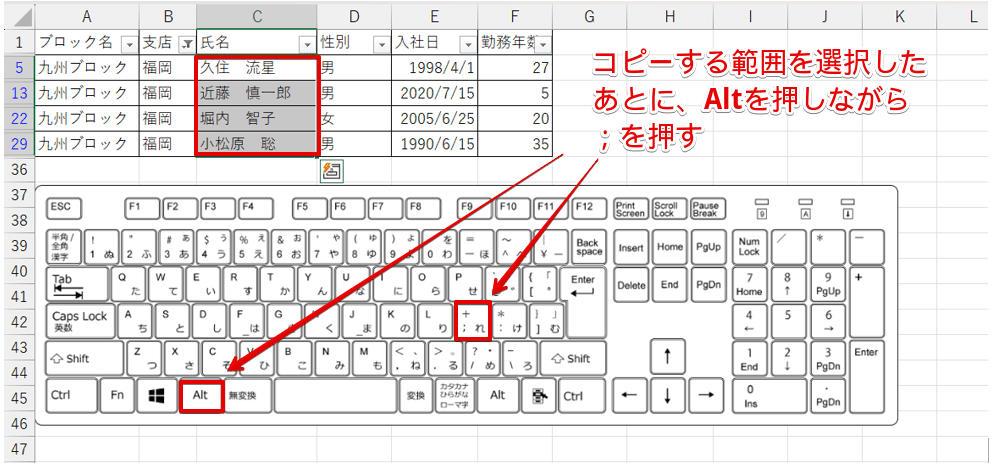Click the 勤務年数 value 20
Viewport: 991px width, 468px height.
coord(516,118)
